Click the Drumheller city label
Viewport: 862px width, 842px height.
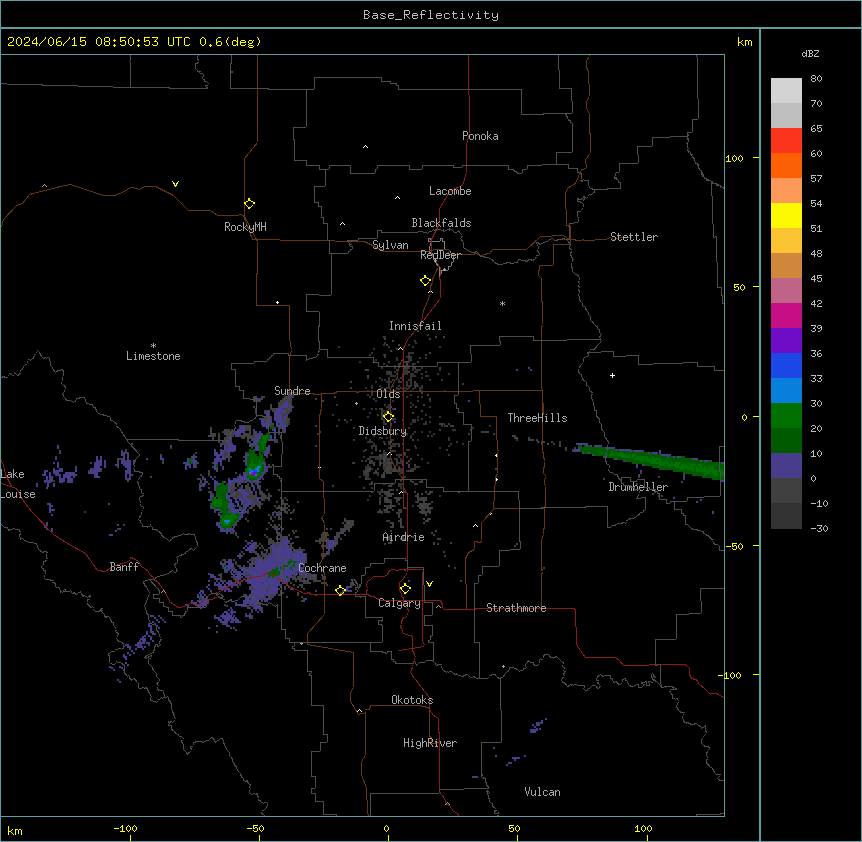(x=638, y=487)
